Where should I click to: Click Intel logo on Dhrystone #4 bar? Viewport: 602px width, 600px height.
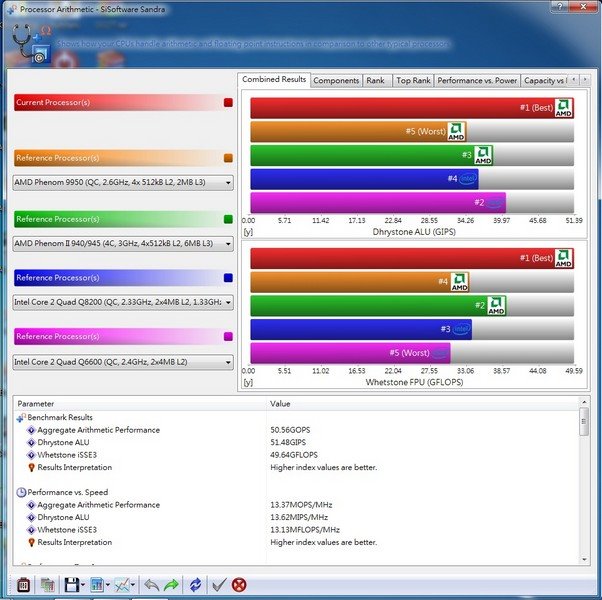(468, 179)
